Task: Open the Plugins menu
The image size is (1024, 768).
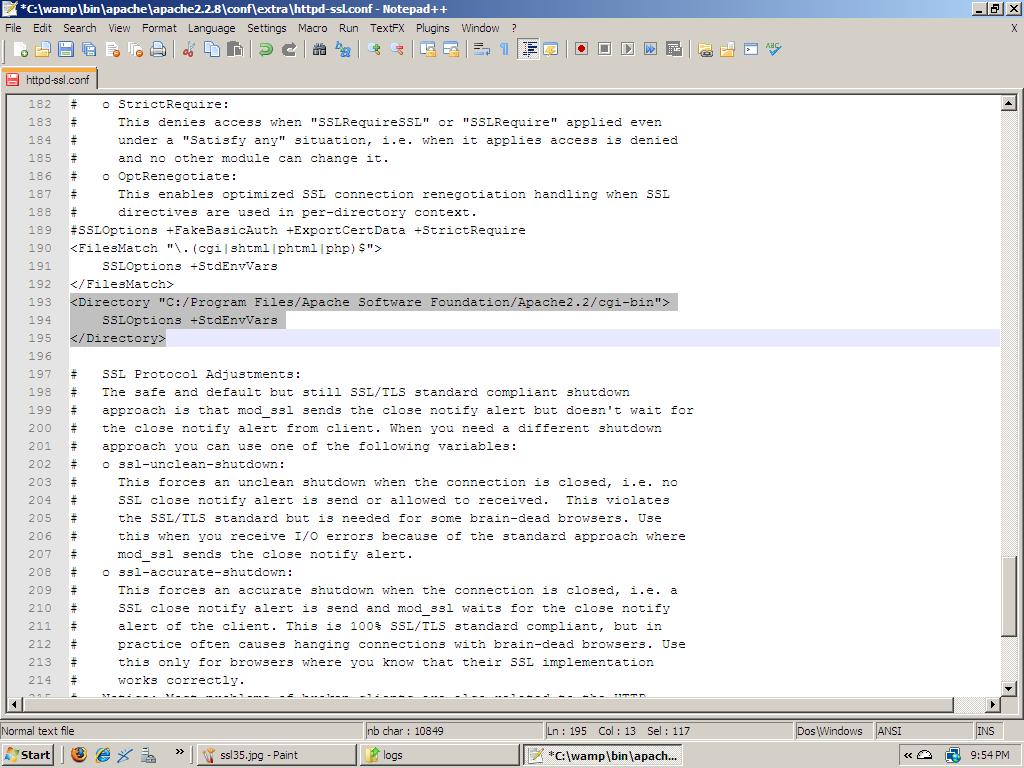Action: pyautogui.click(x=432, y=28)
